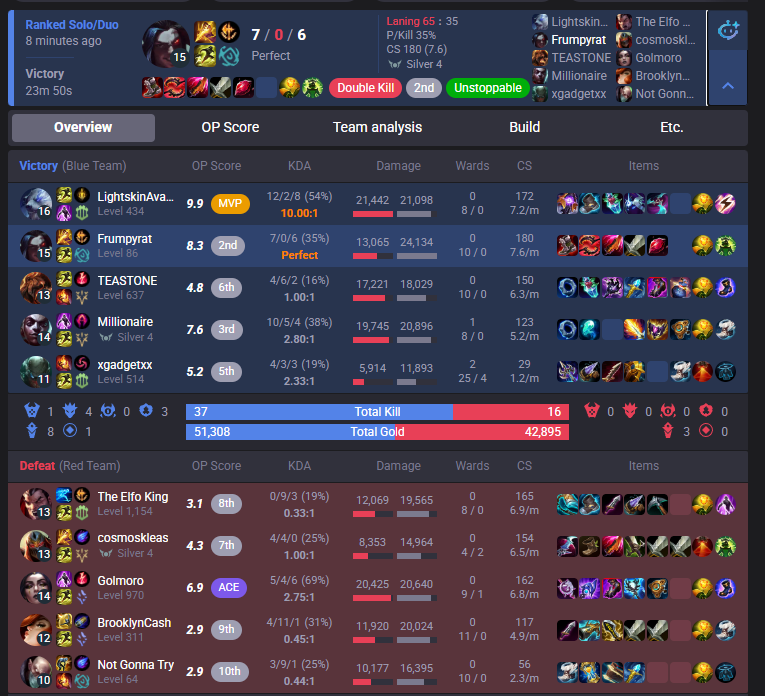
Task: Click the first summoner spell icon in summary
Action: click(x=205, y=32)
